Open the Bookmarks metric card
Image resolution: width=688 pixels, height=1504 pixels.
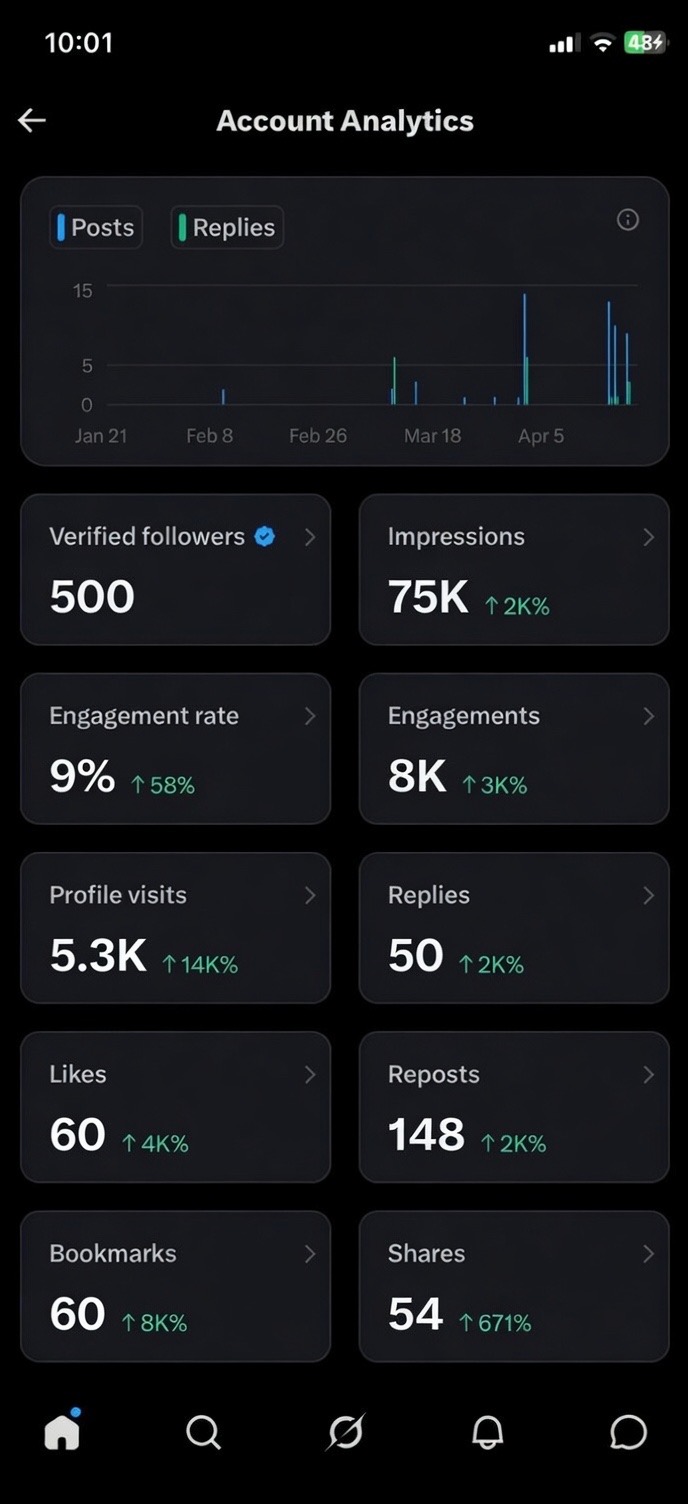coord(175,1286)
